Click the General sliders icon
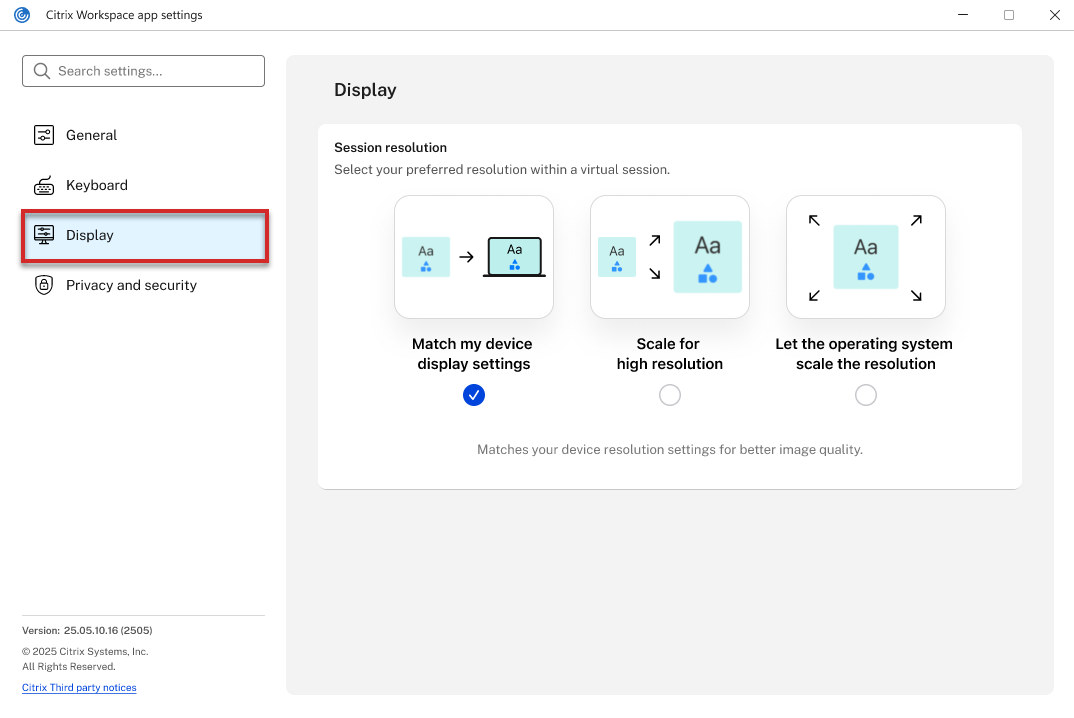Image resolution: width=1074 pixels, height=718 pixels. pos(44,135)
